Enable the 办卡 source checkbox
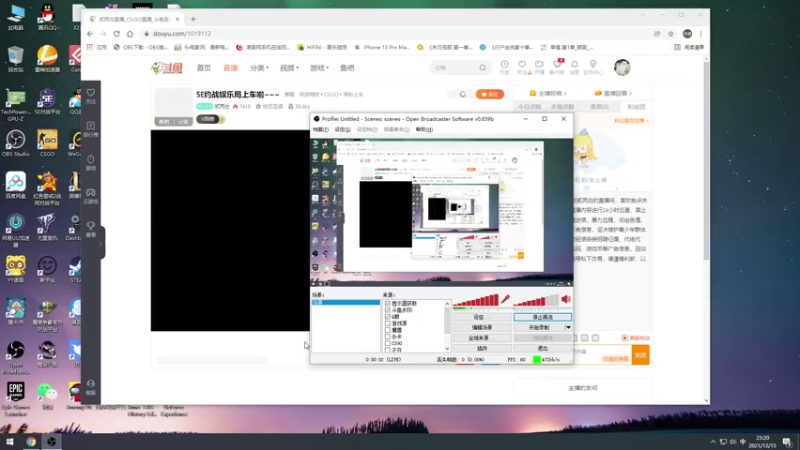Image resolution: width=800 pixels, height=450 pixels. click(388, 337)
